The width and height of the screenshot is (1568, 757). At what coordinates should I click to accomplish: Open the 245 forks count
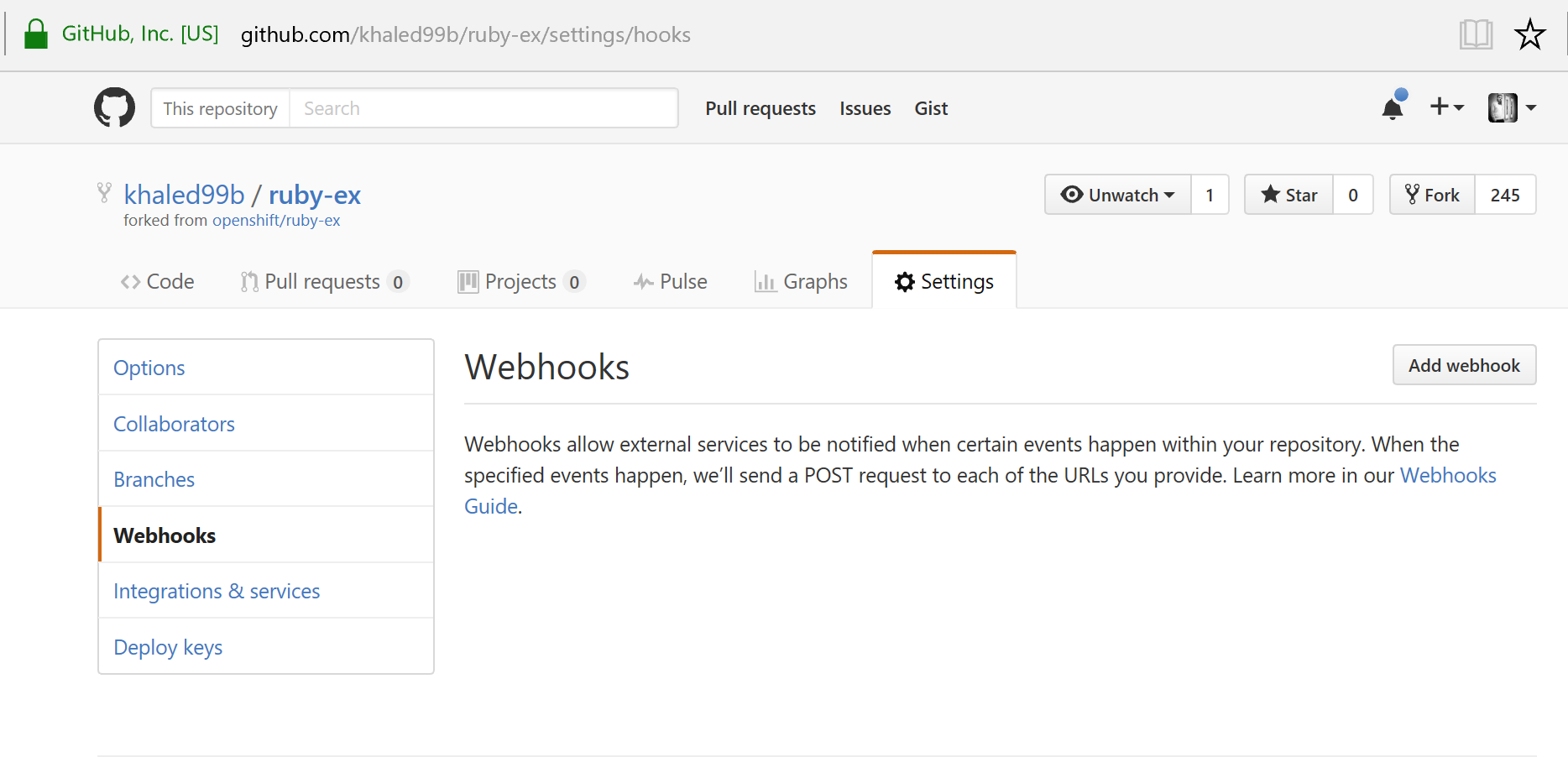point(1505,195)
